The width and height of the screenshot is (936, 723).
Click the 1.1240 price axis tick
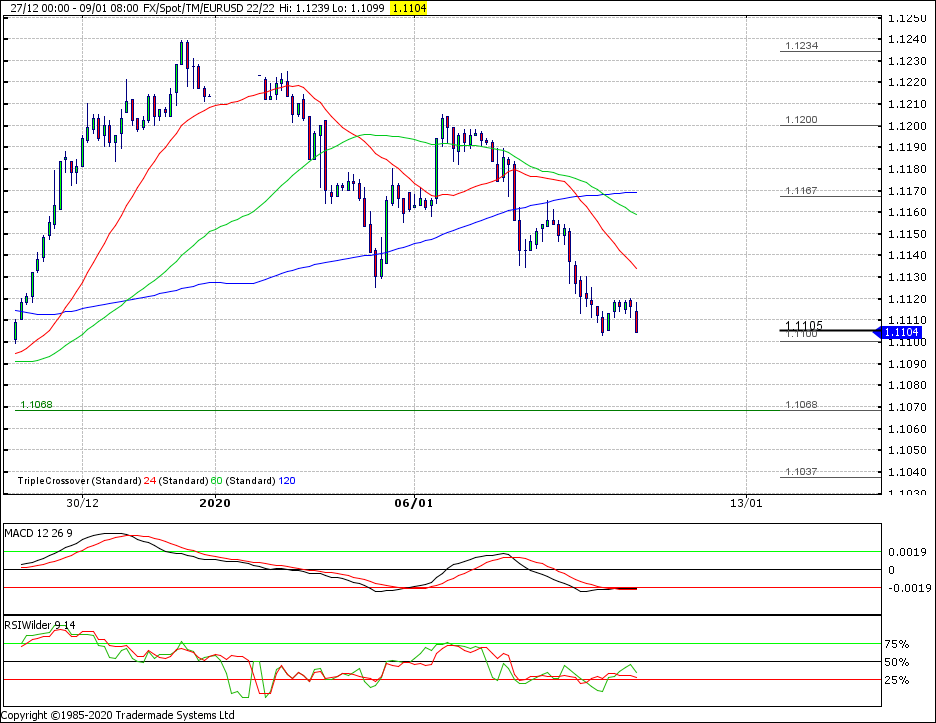[907, 39]
